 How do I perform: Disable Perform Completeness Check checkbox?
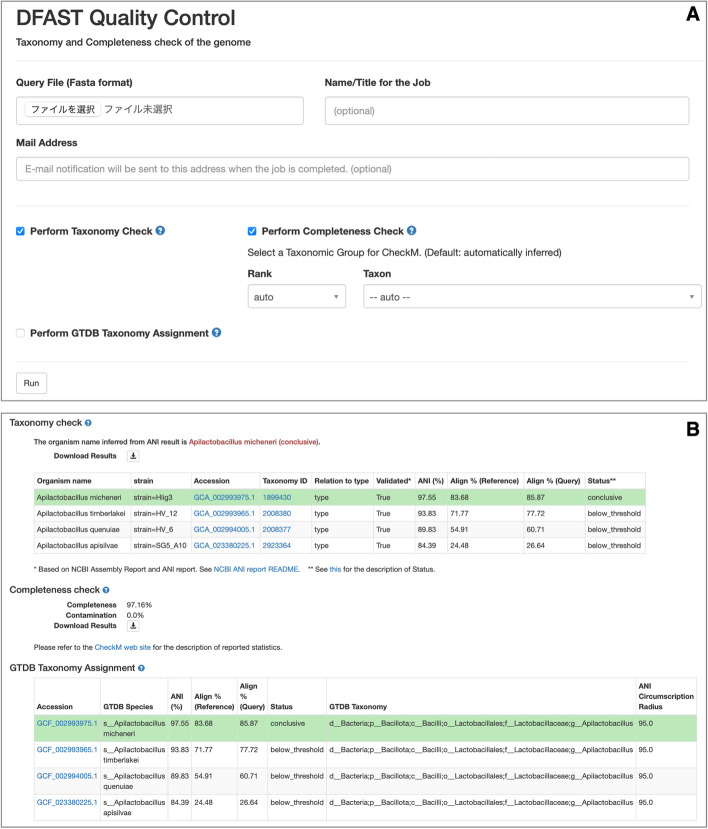(x=253, y=231)
